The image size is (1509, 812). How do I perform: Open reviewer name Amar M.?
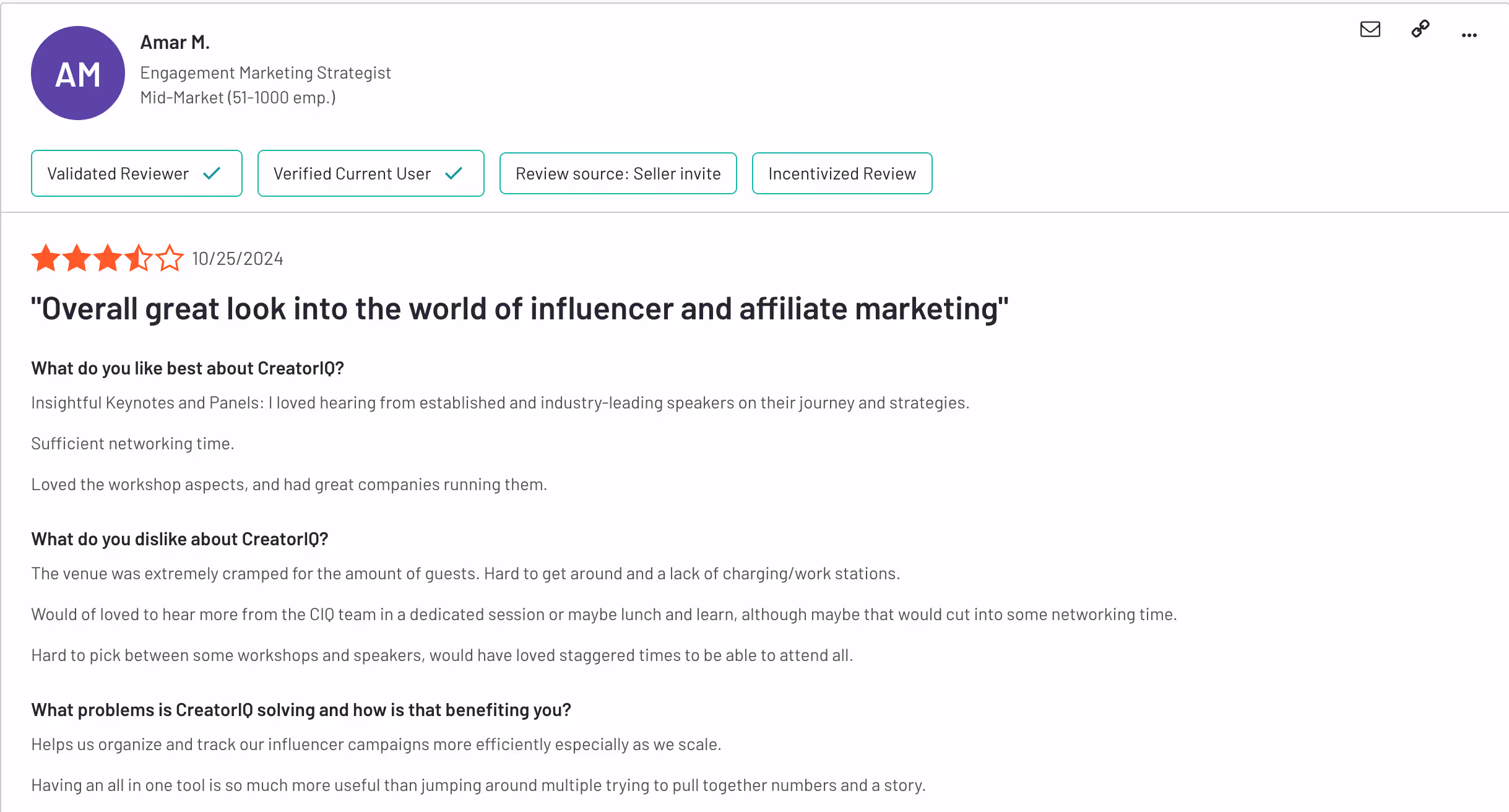point(175,42)
